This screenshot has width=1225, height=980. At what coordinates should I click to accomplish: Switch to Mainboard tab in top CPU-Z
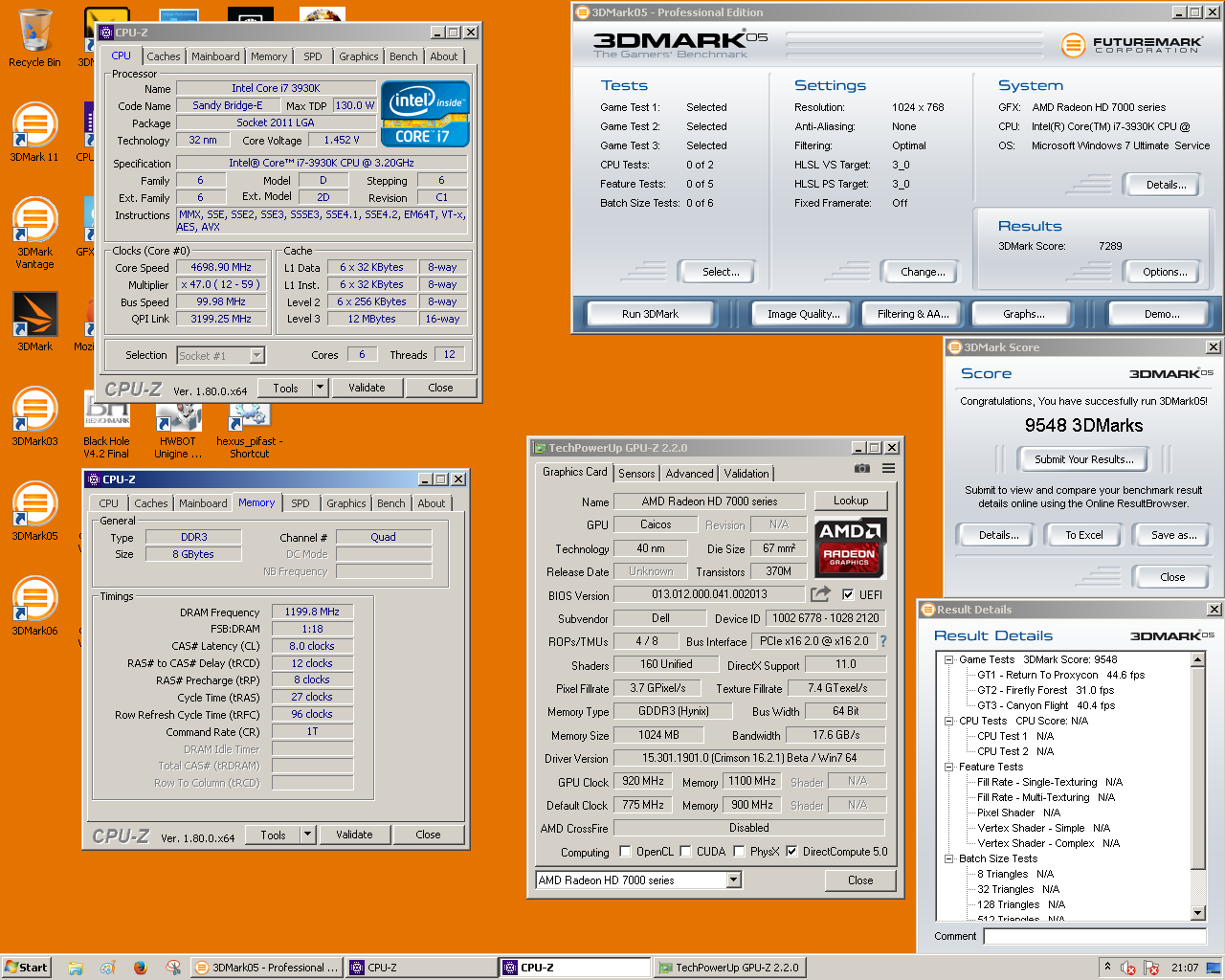[215, 56]
